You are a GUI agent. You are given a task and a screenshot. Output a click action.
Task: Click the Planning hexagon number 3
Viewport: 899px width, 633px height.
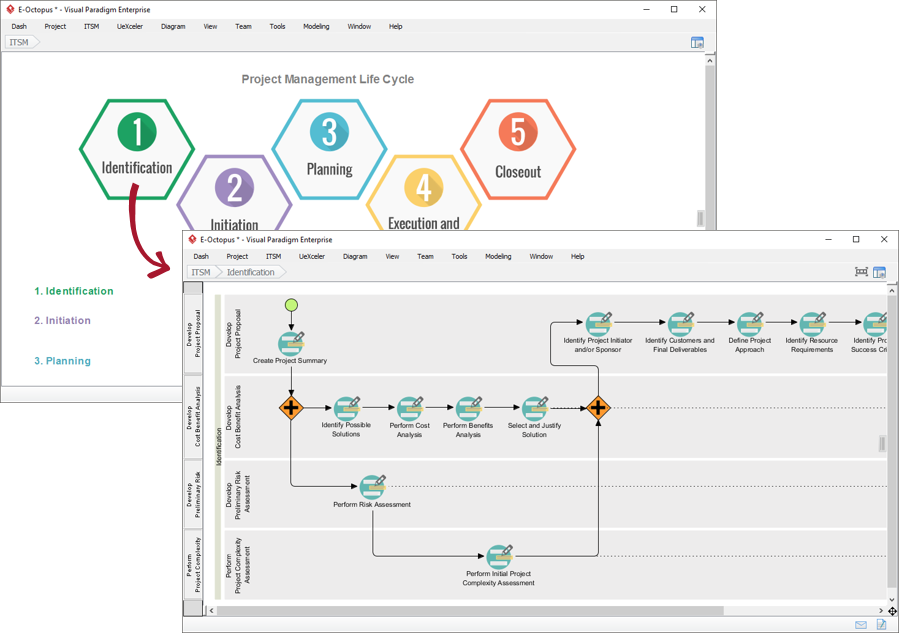tap(329, 149)
